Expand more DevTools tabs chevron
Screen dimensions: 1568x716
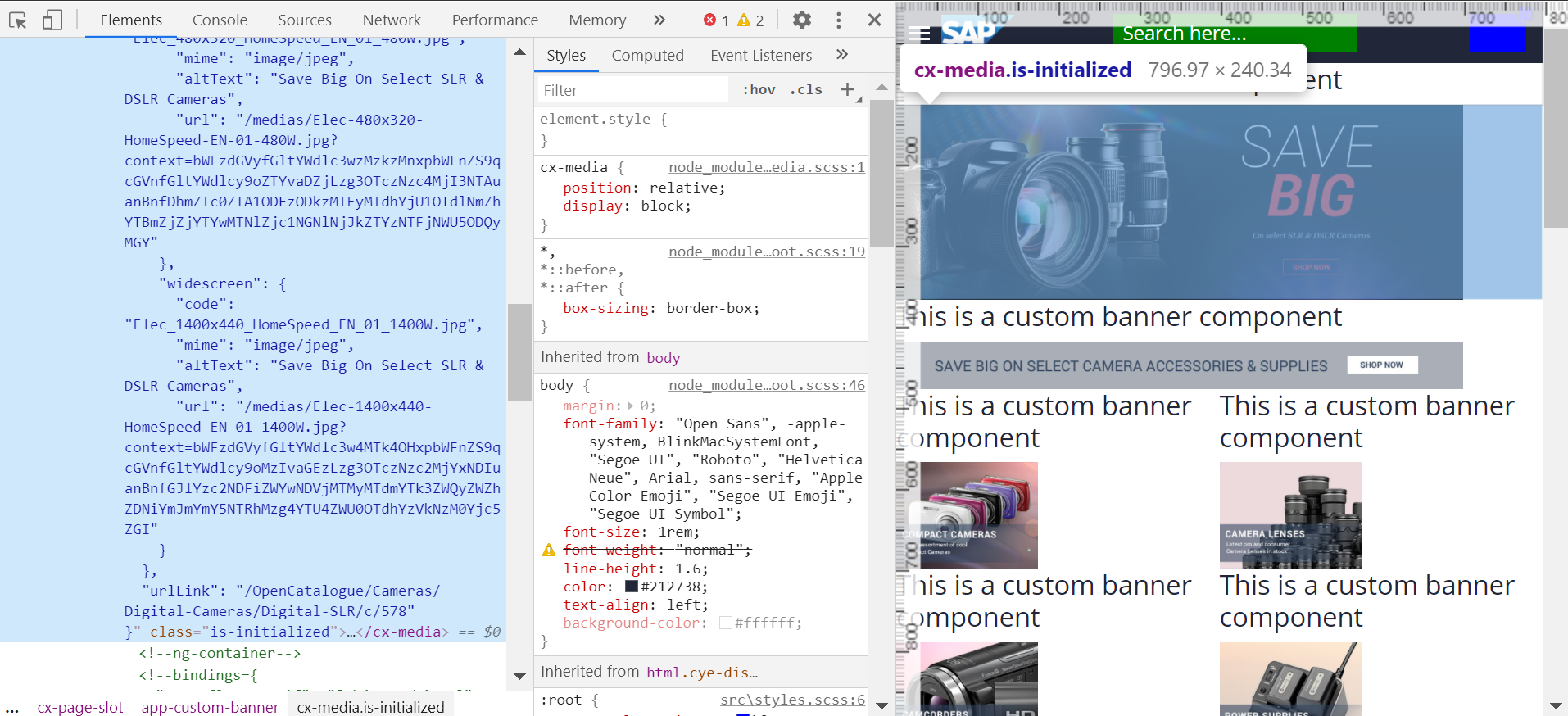[x=659, y=20]
